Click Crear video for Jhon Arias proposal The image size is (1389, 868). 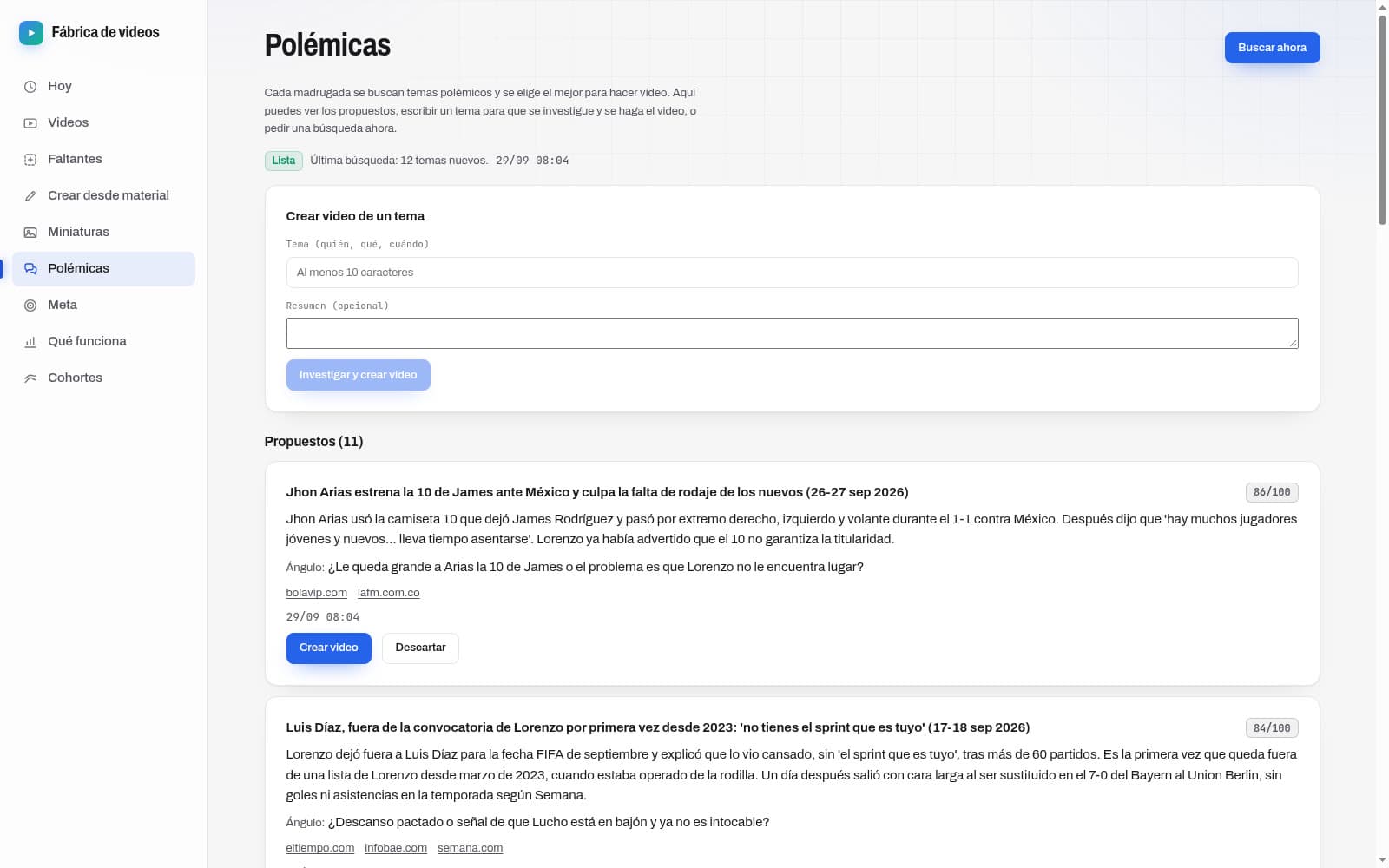point(328,648)
